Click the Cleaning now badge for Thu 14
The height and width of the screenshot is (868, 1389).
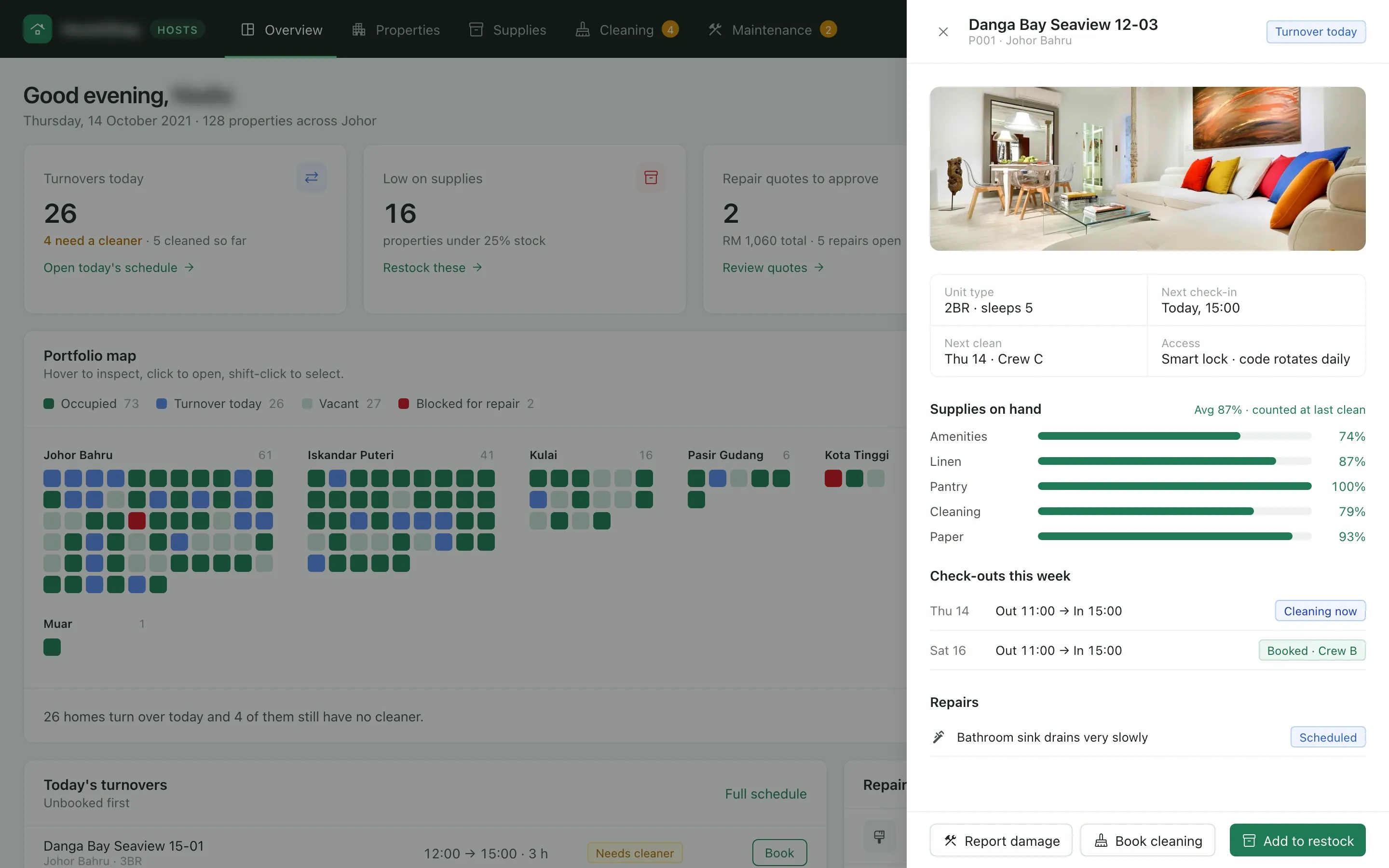click(x=1320, y=611)
